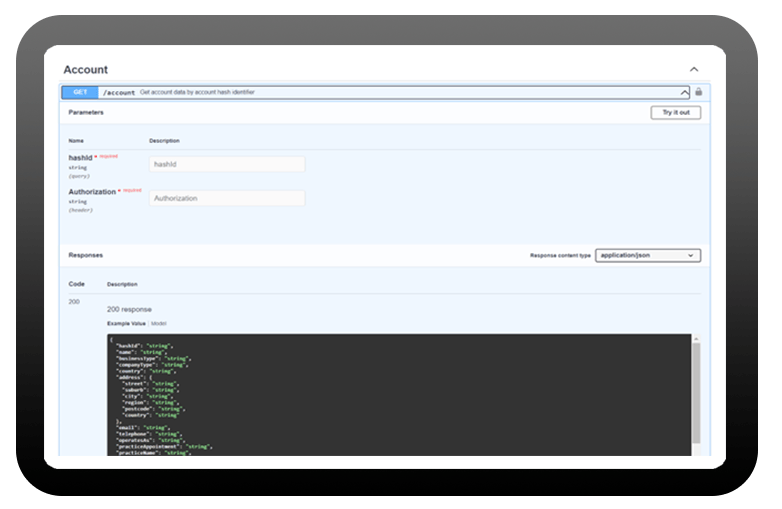Click the /account endpoint path
The width and height of the screenshot is (782, 509).
(x=119, y=92)
